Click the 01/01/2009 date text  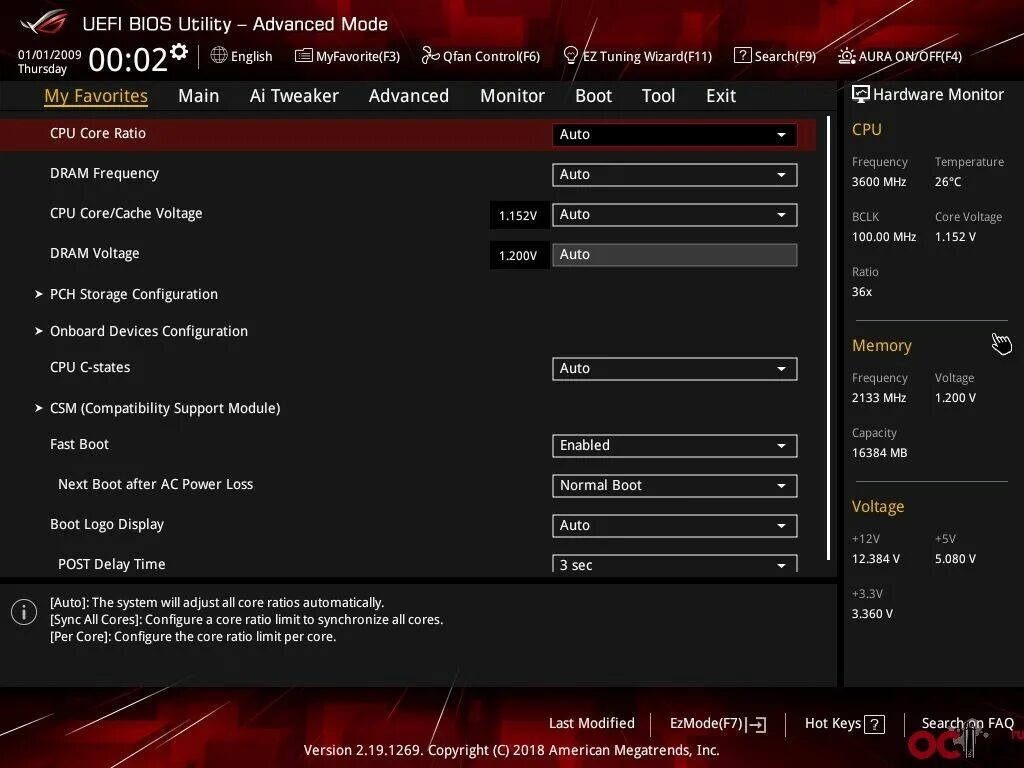coord(50,55)
